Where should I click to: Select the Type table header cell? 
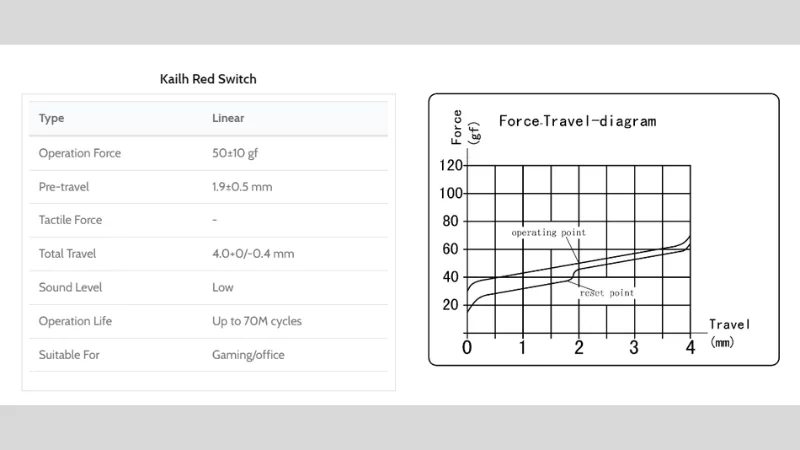(52, 118)
